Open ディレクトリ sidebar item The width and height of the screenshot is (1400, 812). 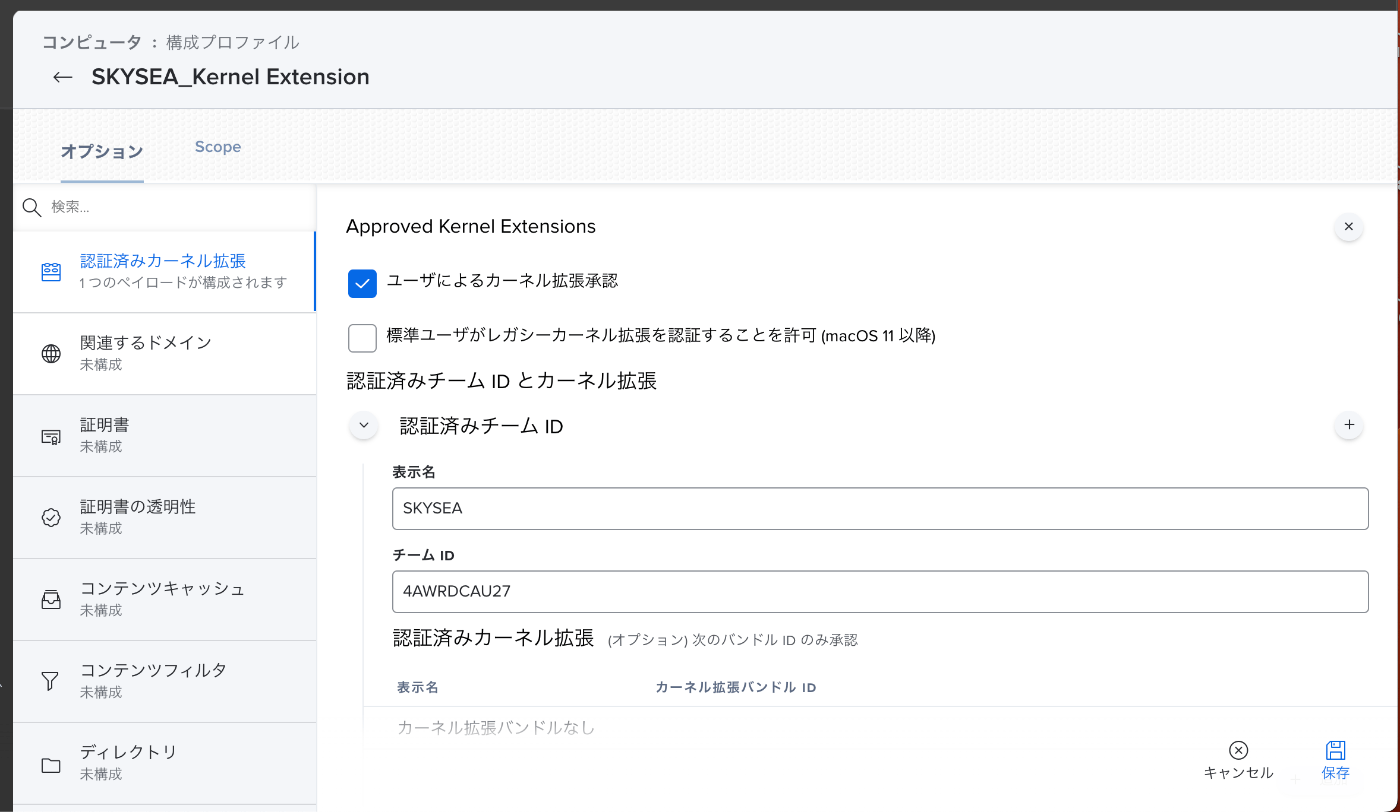164,764
